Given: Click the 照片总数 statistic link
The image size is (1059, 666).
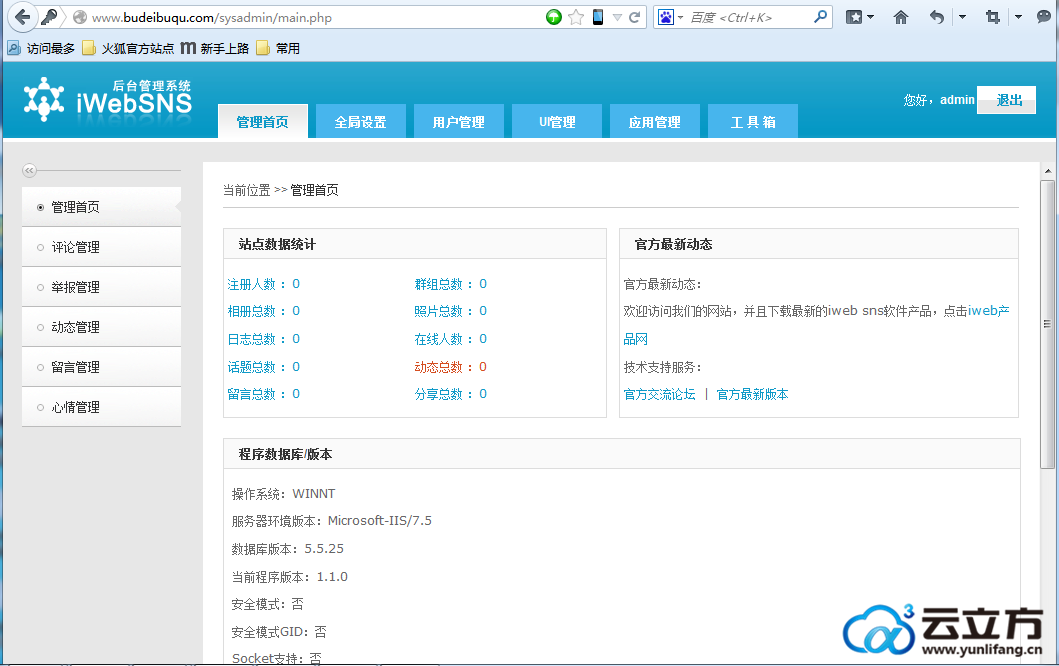Looking at the screenshot, I should pyautogui.click(x=450, y=311).
